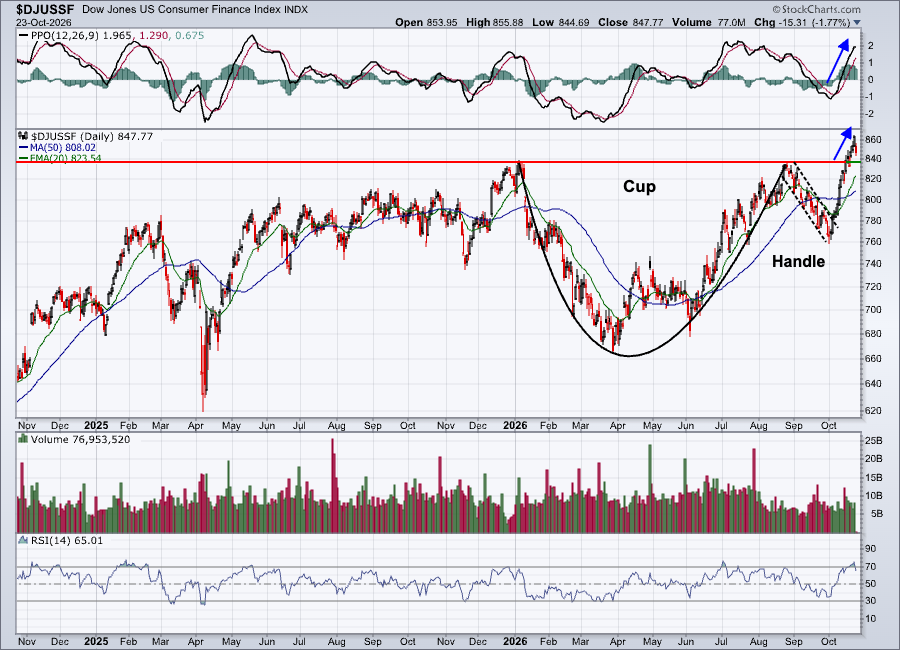Image resolution: width=900 pixels, height=650 pixels.
Task: Click the Low 844.69 value
Action: pyautogui.click(x=561, y=22)
